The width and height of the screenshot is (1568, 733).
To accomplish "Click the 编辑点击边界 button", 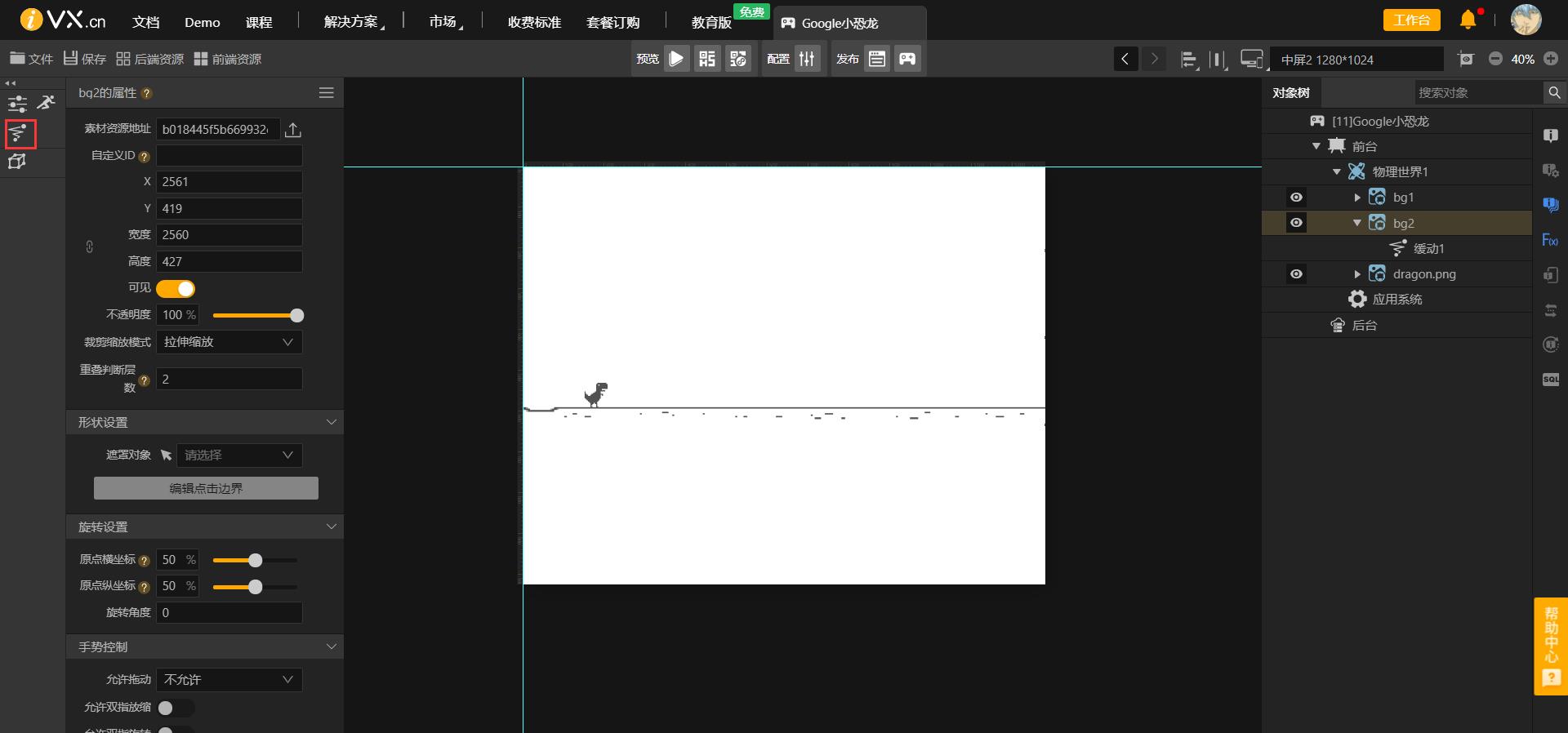I will point(206,488).
